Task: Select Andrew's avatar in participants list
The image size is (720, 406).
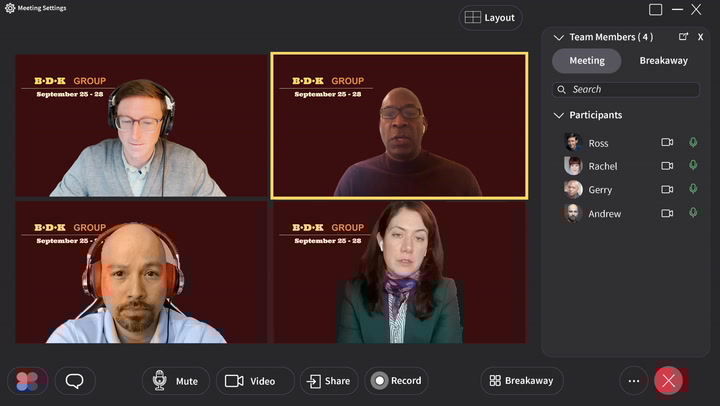Action: (x=573, y=213)
